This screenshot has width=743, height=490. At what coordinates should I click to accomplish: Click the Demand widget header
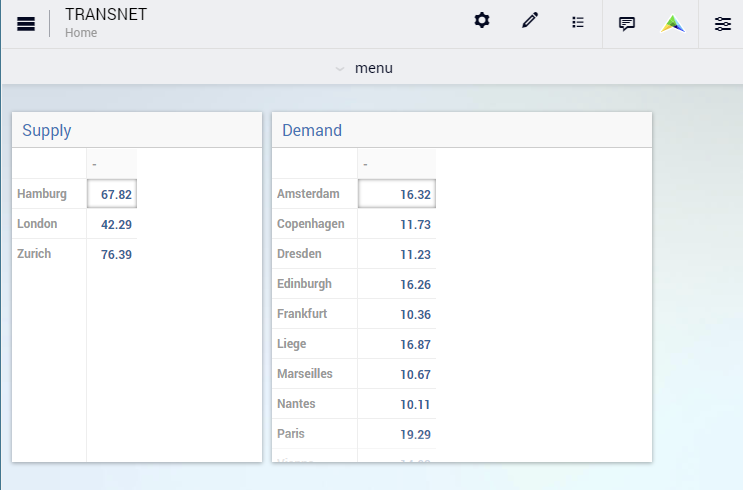462,130
